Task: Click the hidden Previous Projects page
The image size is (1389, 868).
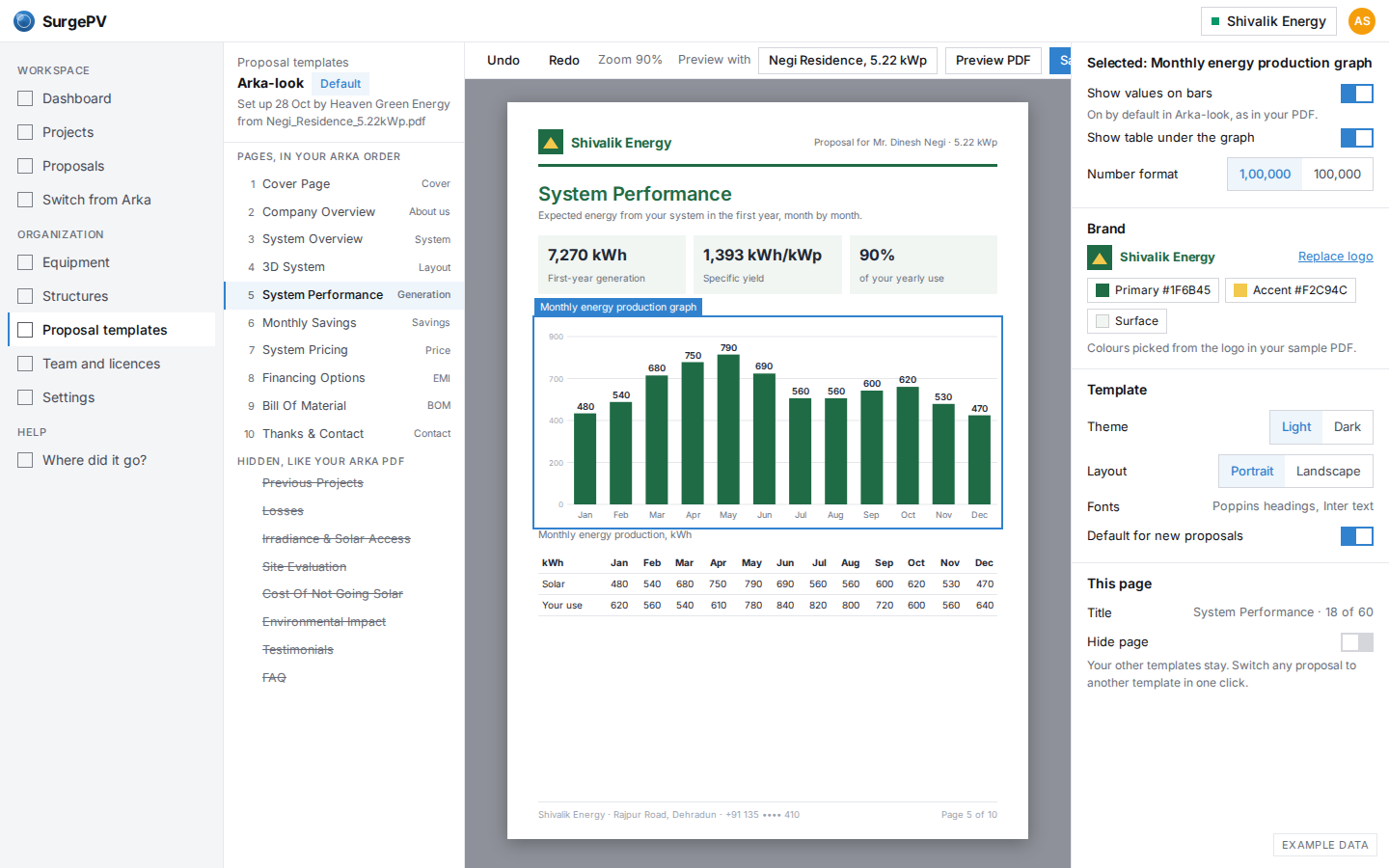Action: 313,483
